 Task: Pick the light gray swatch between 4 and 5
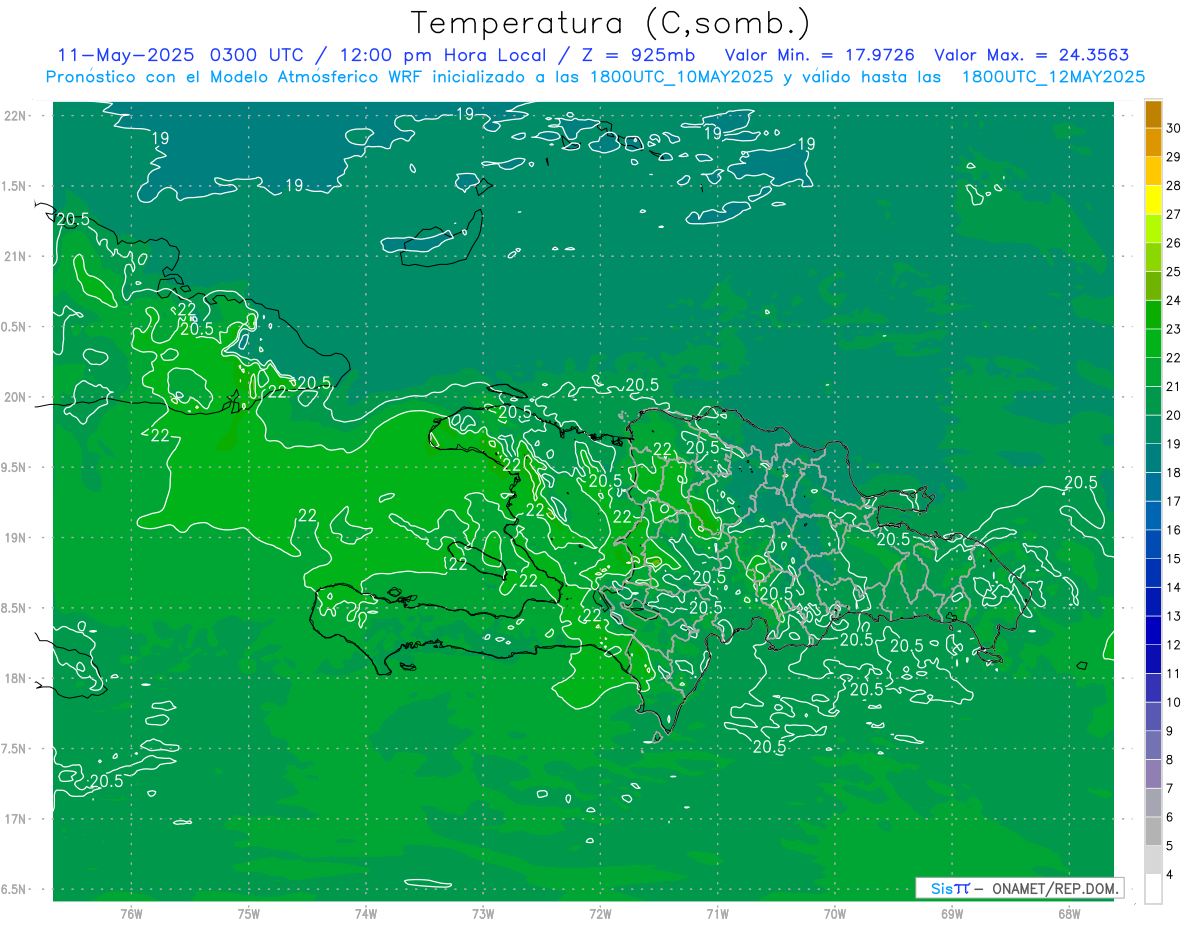1153,860
